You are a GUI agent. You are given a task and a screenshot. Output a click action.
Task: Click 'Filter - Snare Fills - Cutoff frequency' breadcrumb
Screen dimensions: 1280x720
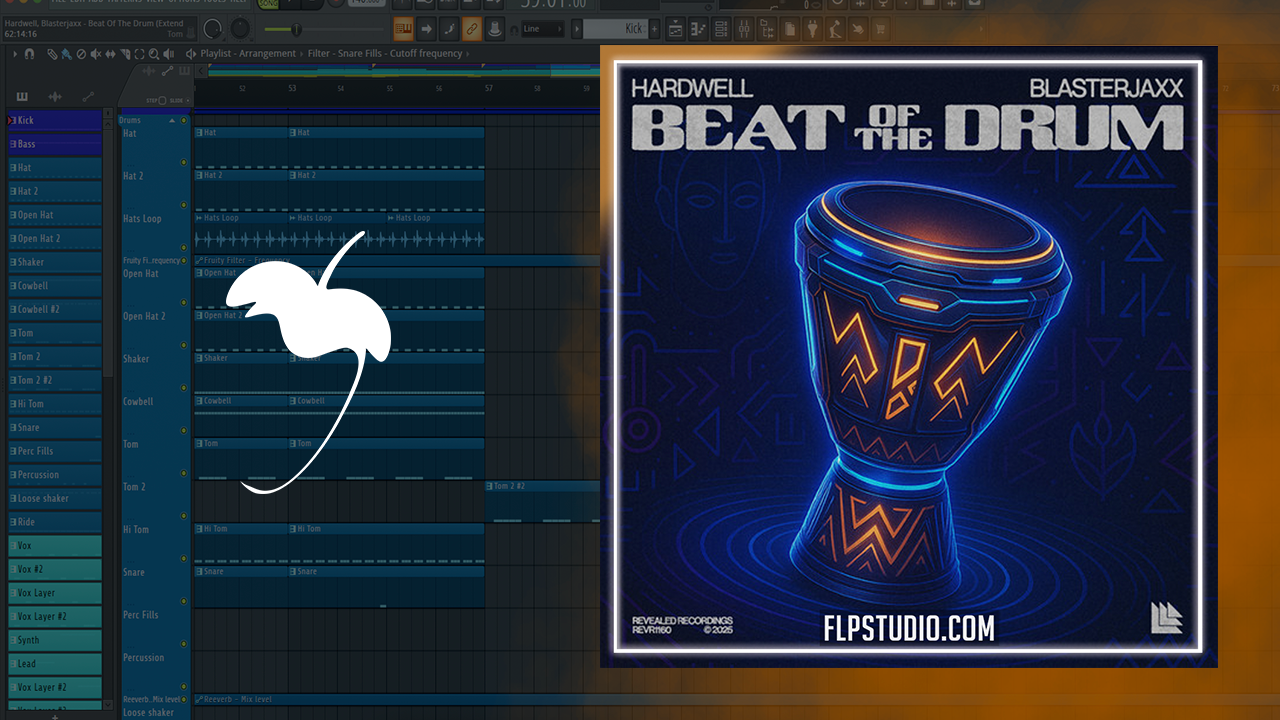[x=385, y=54]
